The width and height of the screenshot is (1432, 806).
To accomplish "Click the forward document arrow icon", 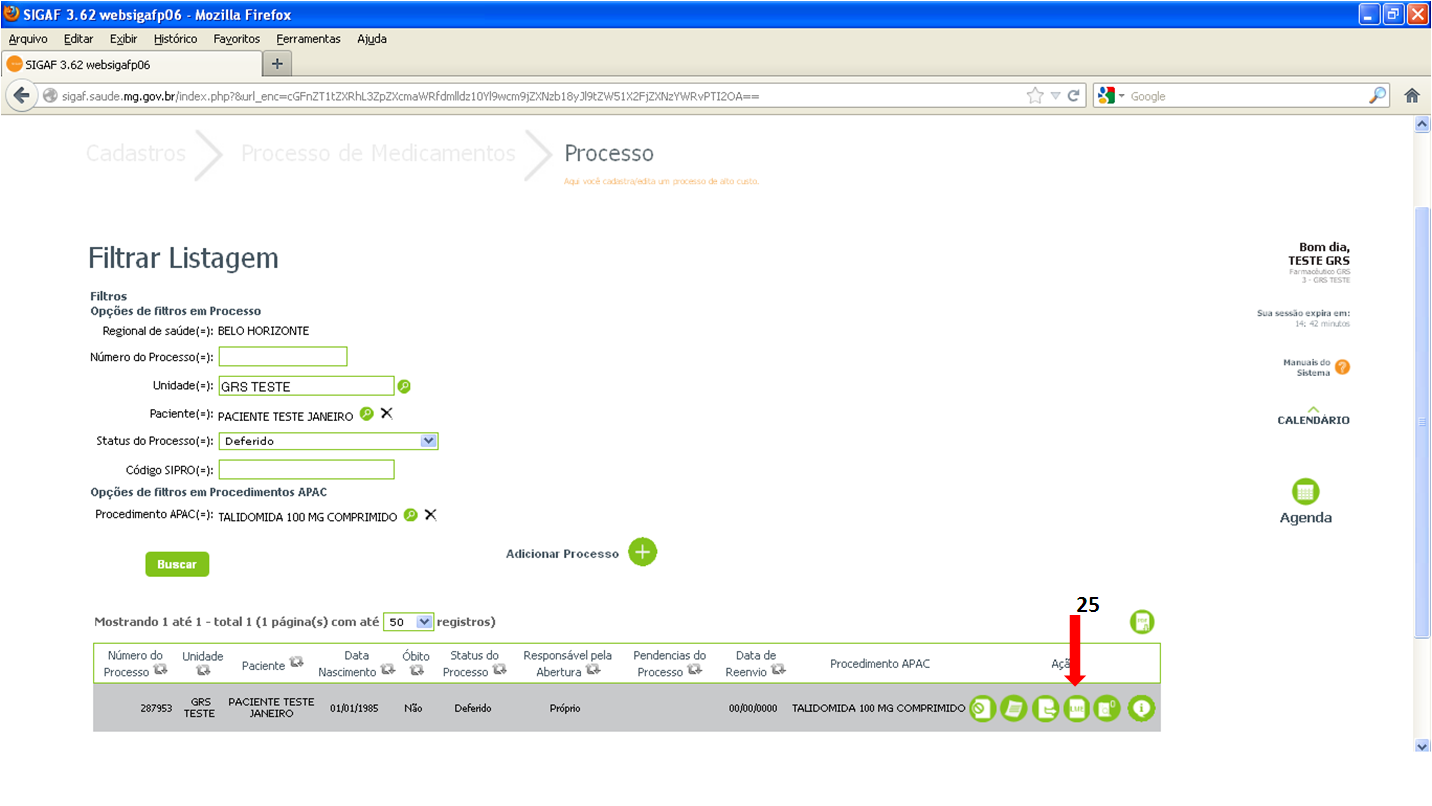I will pyautogui.click(x=1046, y=709).
